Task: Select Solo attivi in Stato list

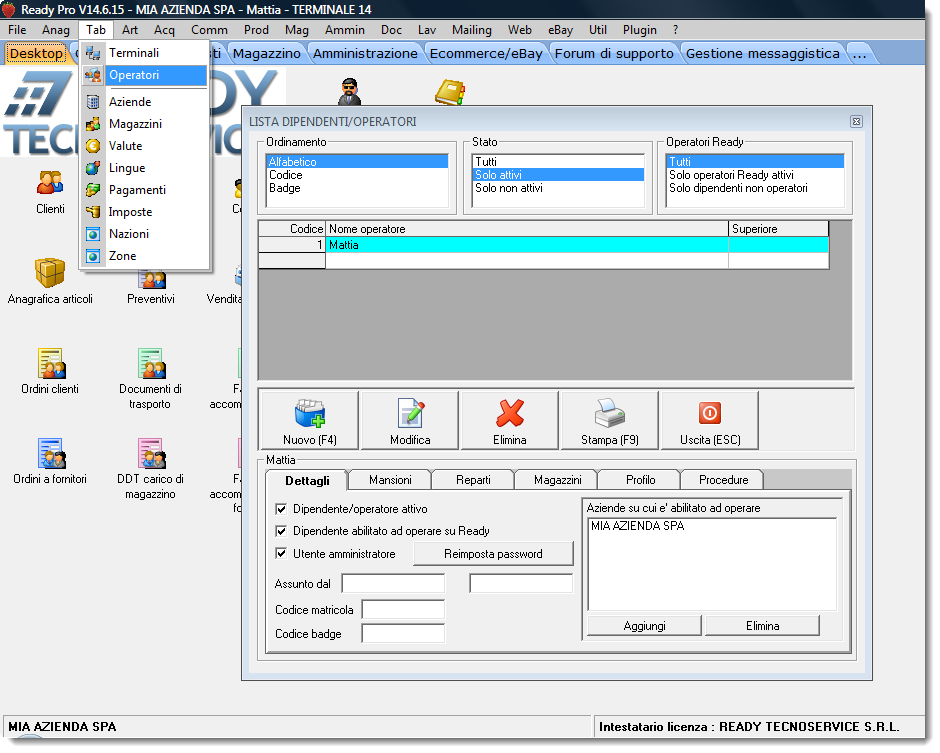Action: pos(558,175)
